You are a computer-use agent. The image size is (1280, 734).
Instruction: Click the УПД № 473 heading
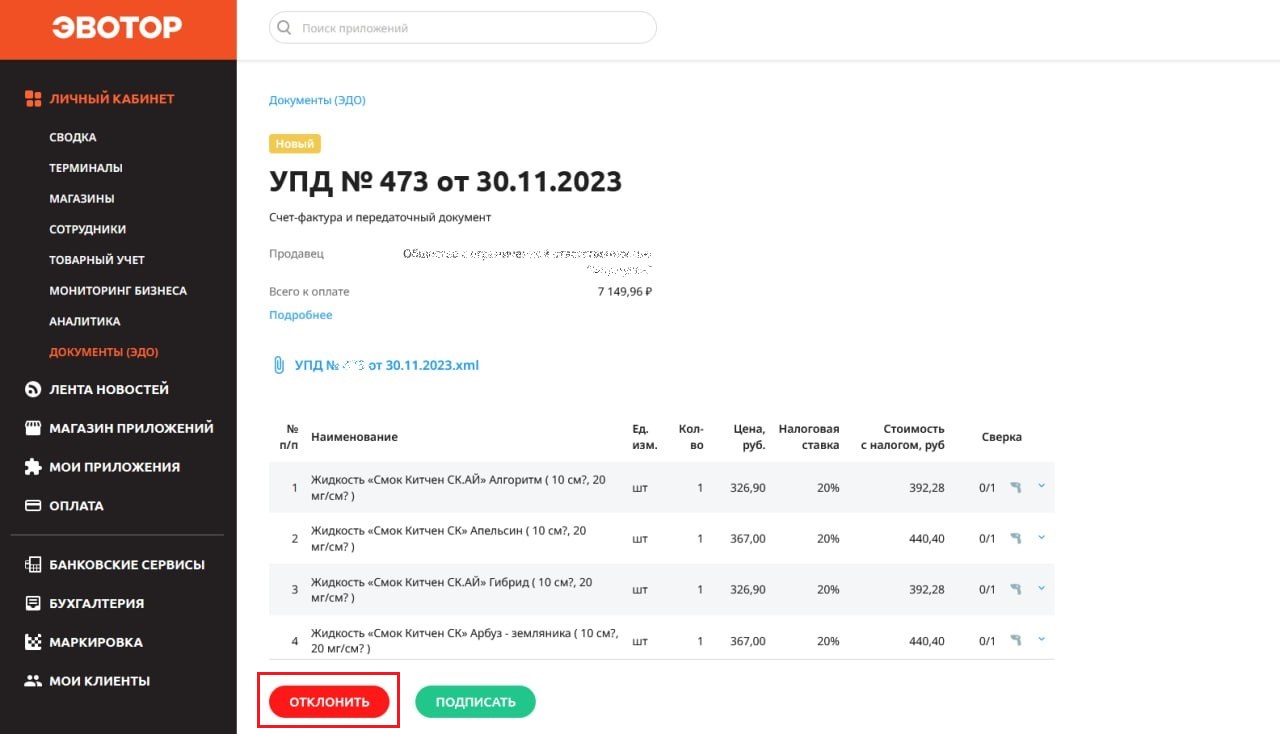[x=445, y=181]
